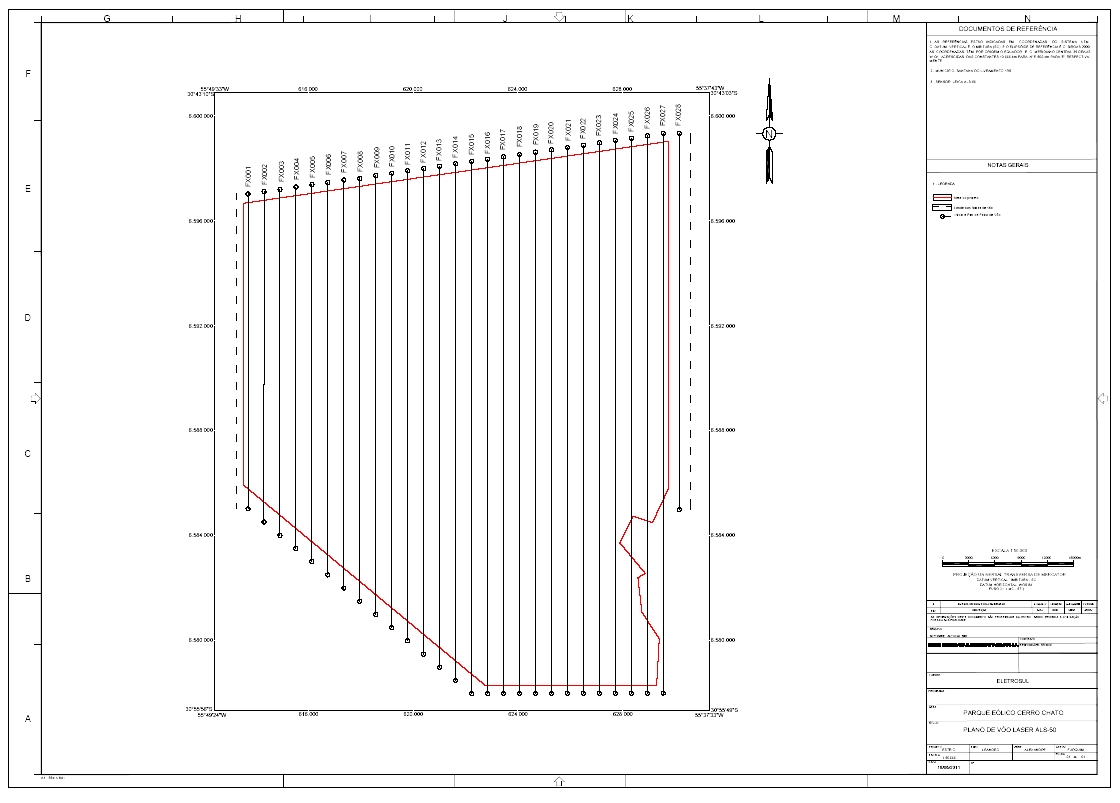Click the NOTAS GERAIS section header

coord(1008,165)
